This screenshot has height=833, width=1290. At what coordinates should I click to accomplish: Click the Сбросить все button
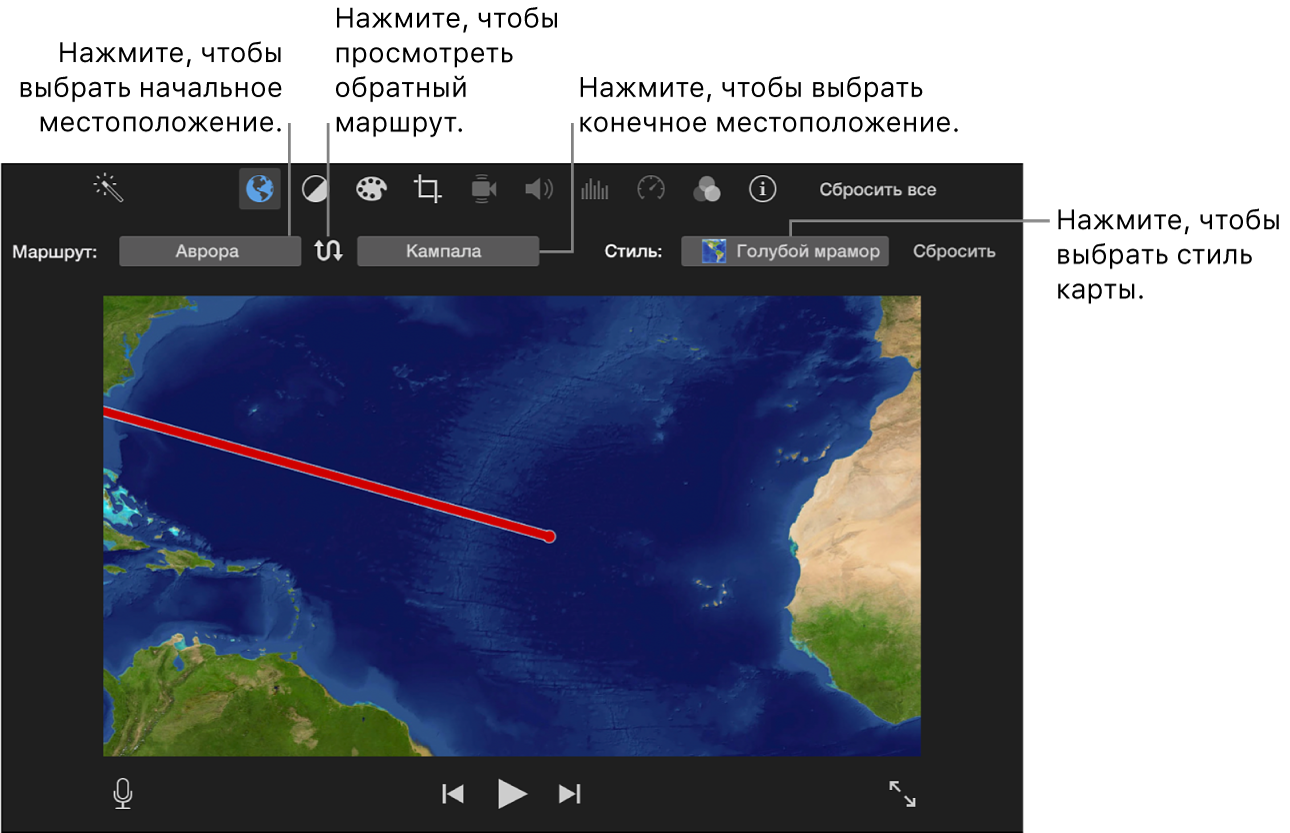[878, 189]
